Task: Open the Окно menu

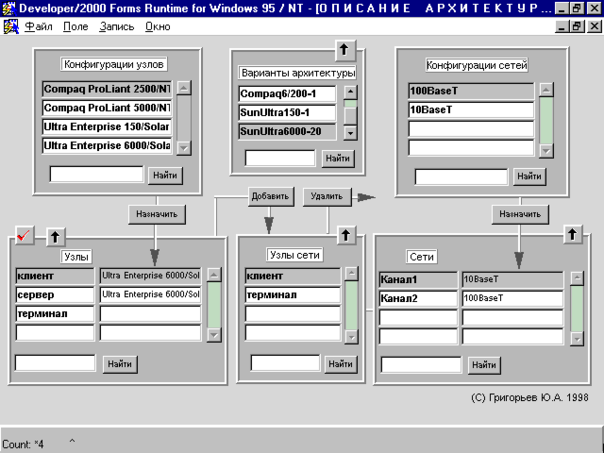Action: tap(158, 27)
